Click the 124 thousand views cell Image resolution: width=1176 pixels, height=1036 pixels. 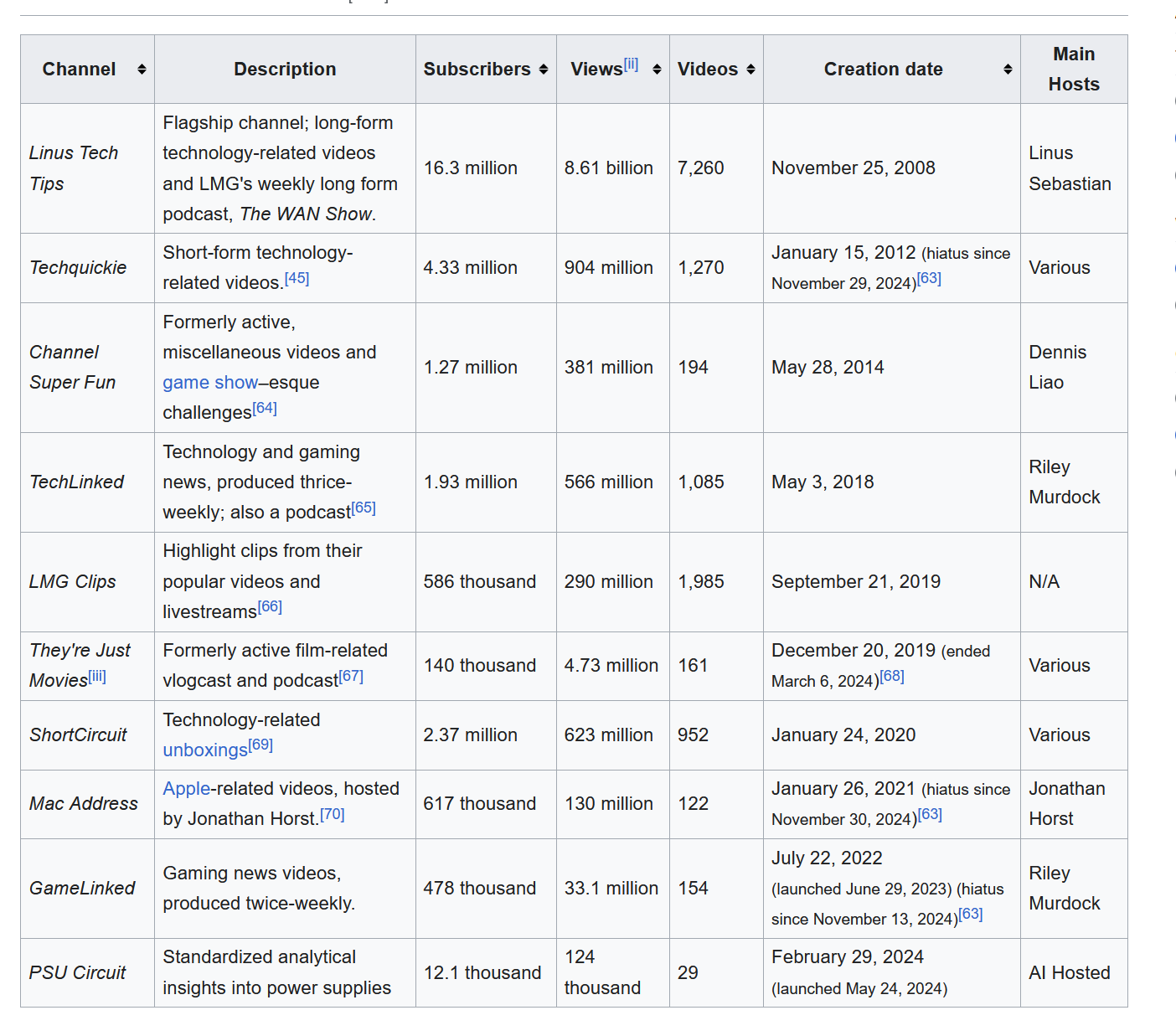pyautogui.click(x=613, y=973)
